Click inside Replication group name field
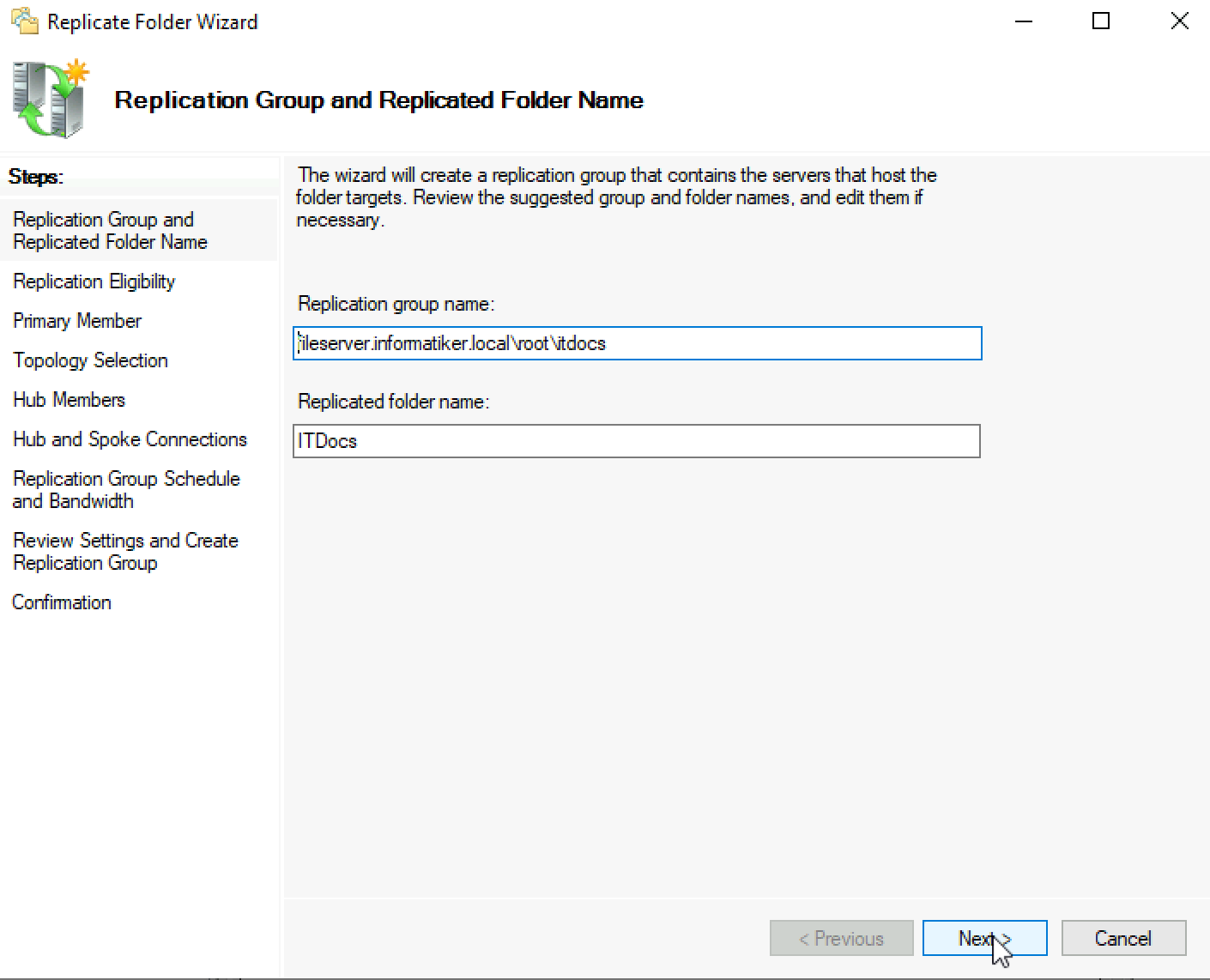This screenshot has height=980, width=1210. click(637, 343)
